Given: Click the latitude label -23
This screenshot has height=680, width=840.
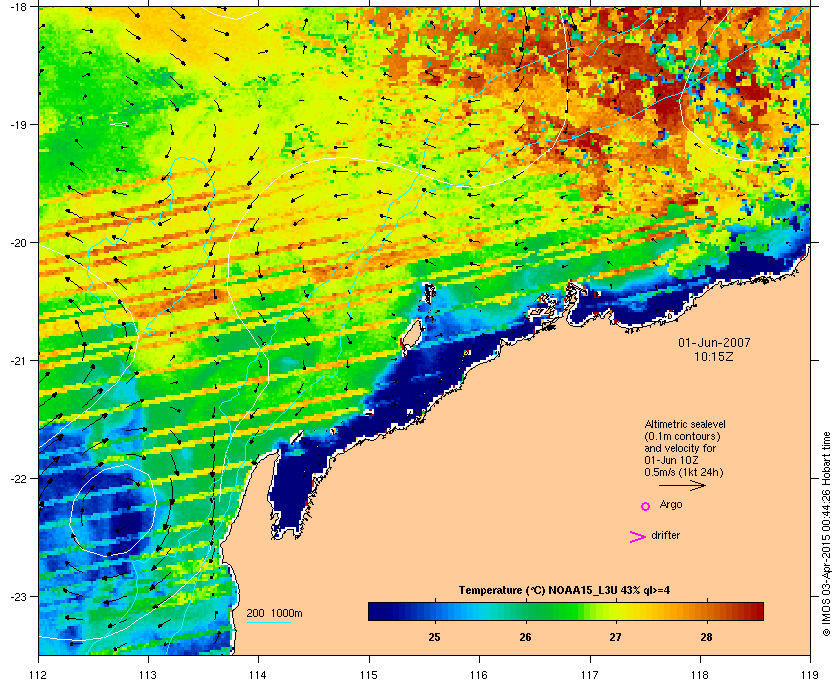Looking at the screenshot, I should 18,596.
